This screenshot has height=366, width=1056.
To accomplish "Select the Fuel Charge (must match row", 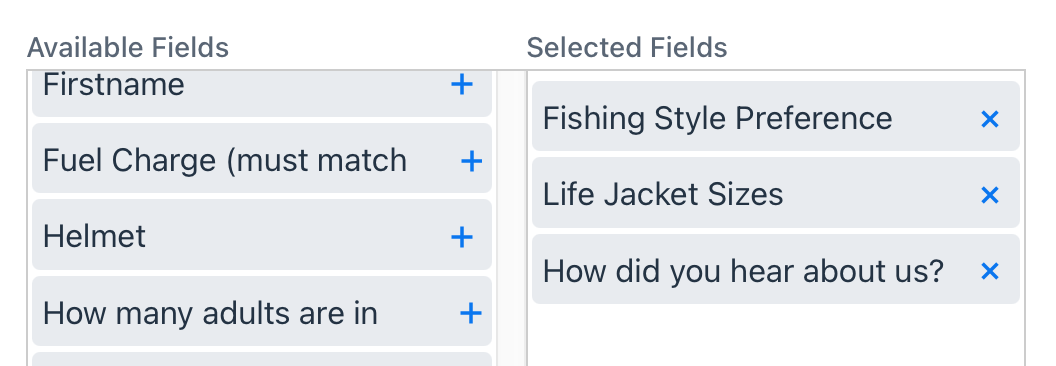I will coord(262,158).
